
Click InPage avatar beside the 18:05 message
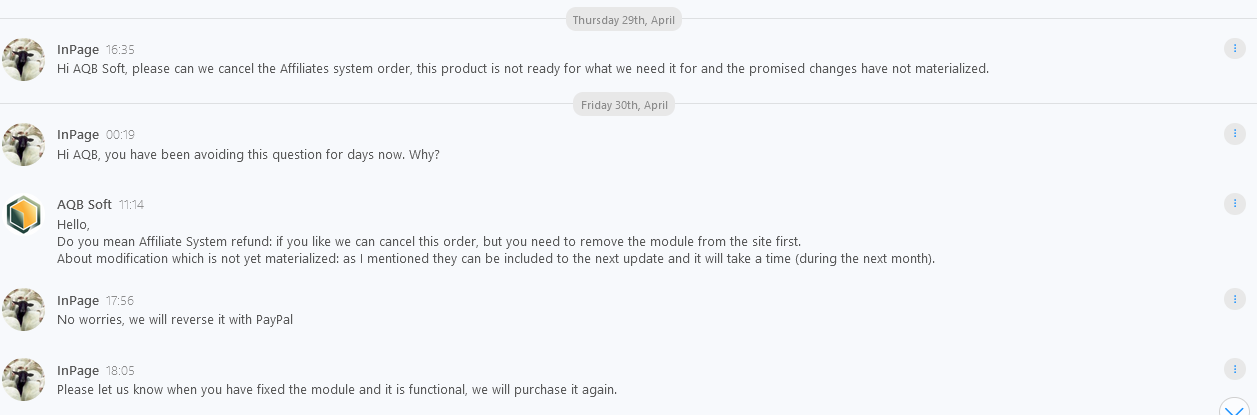tap(23, 380)
